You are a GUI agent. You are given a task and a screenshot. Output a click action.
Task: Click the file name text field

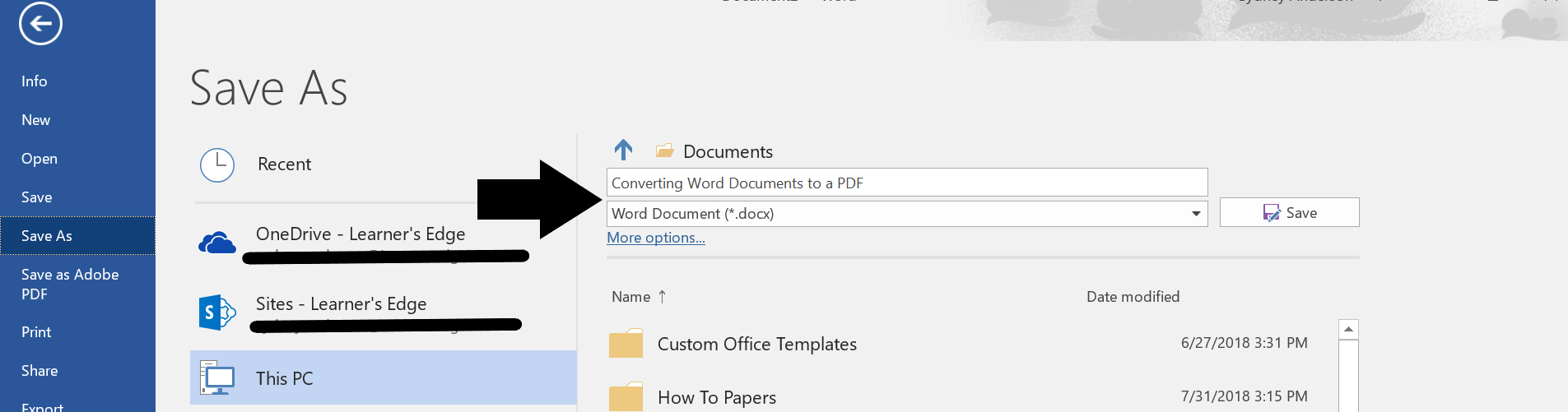(905, 183)
